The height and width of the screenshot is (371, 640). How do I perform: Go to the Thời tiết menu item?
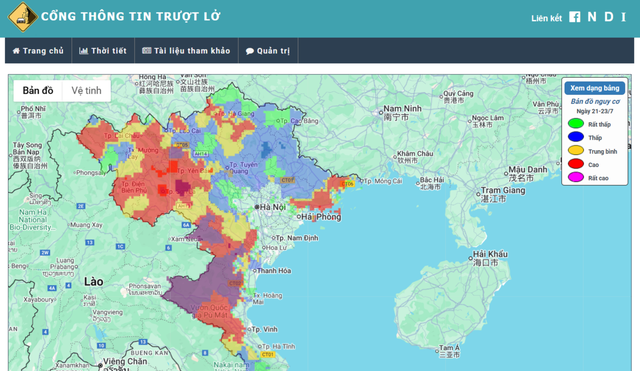[103, 51]
